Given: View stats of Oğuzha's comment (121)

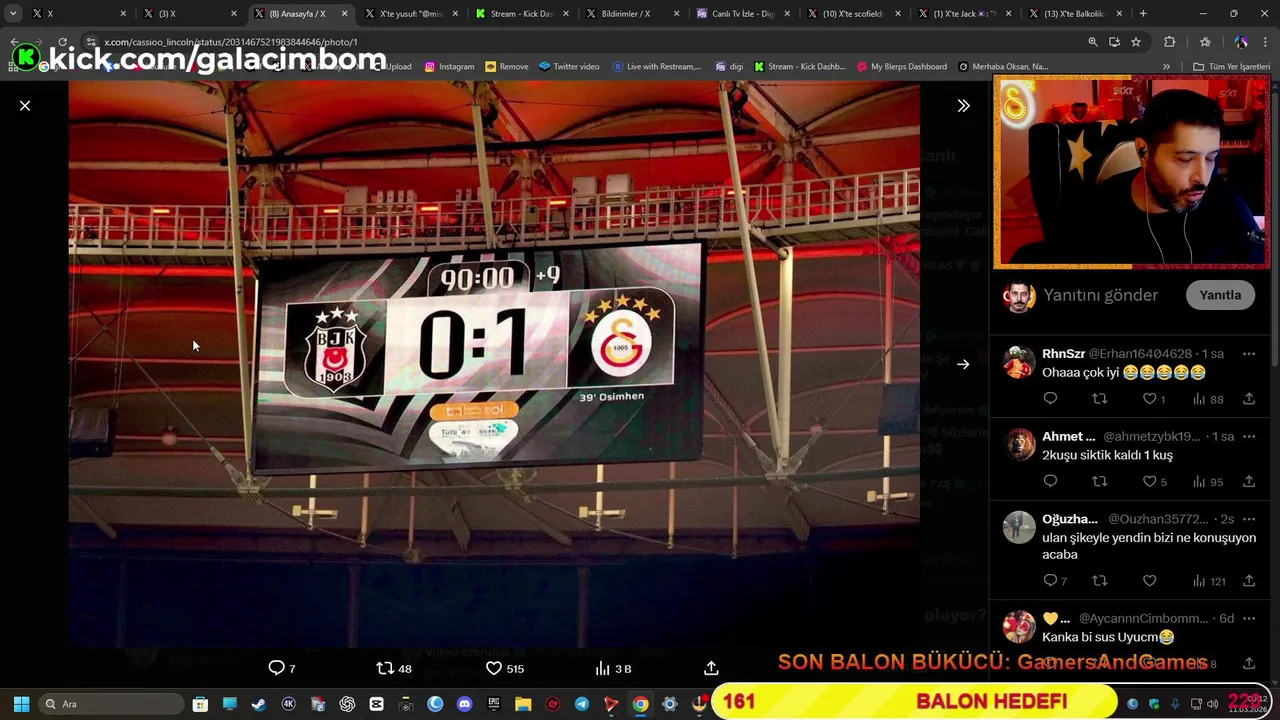Looking at the screenshot, I should (1209, 581).
